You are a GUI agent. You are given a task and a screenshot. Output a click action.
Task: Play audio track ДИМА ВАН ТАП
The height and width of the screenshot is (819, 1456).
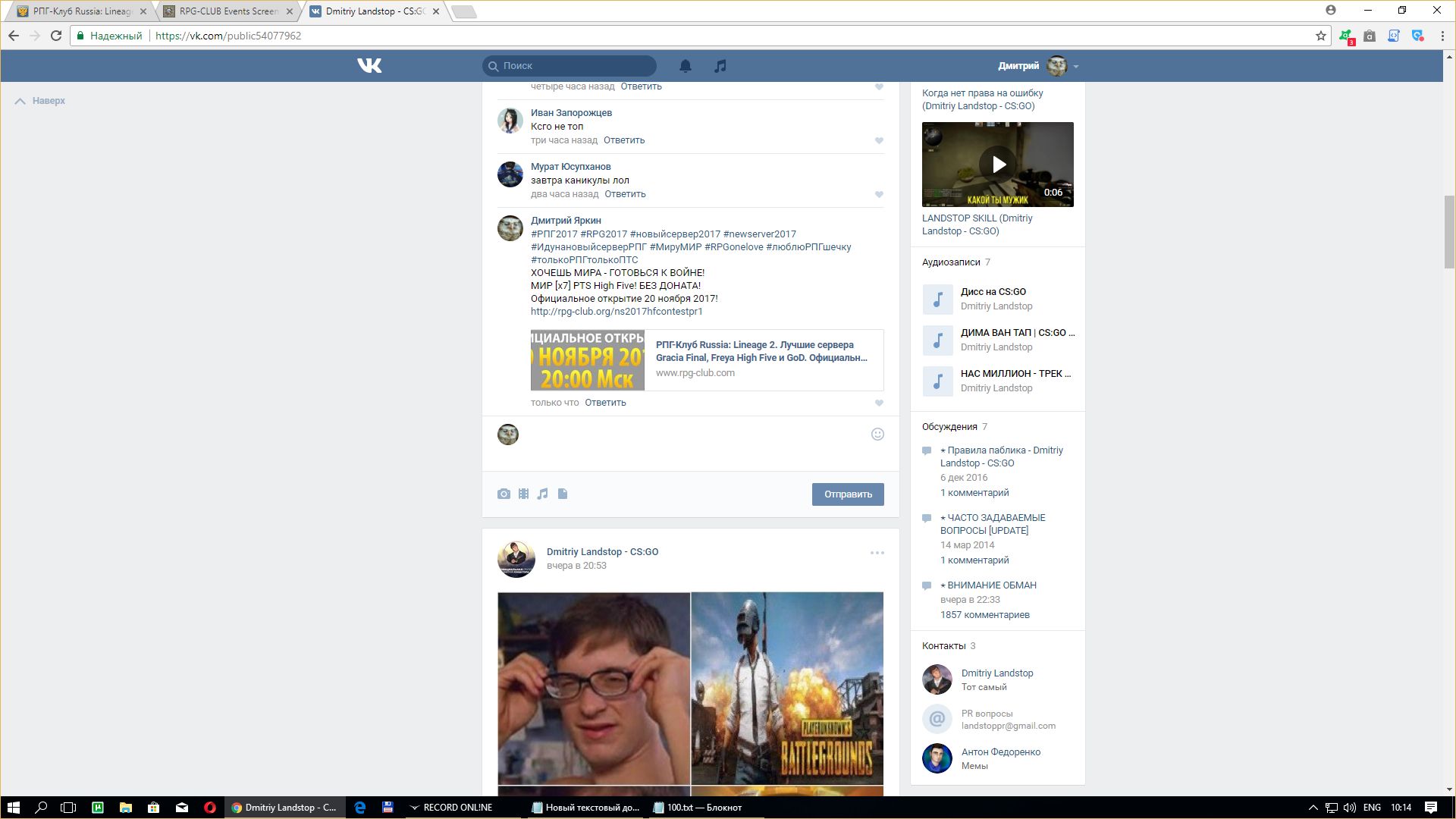tap(937, 340)
